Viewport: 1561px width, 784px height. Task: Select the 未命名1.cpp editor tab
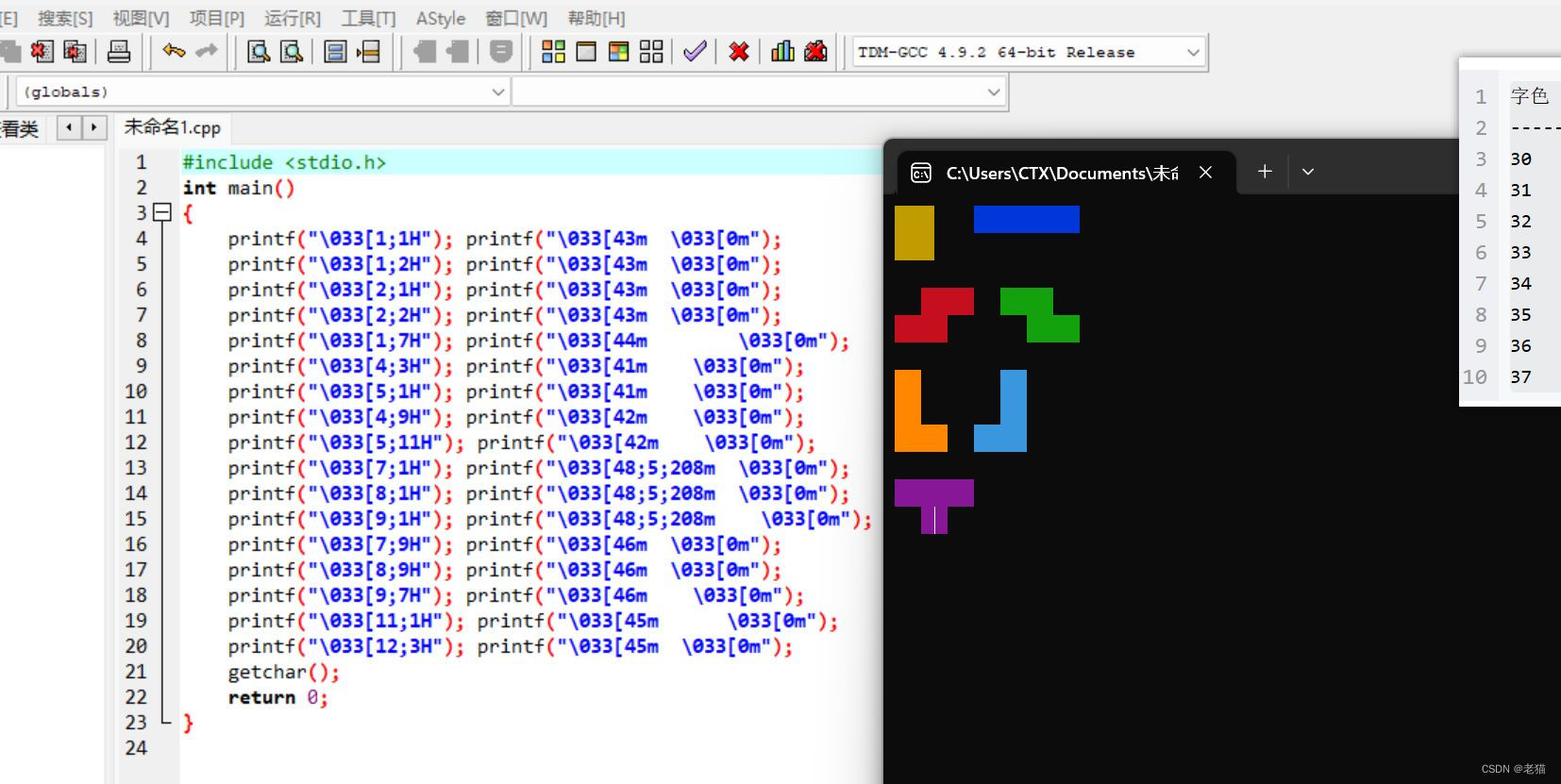(173, 127)
